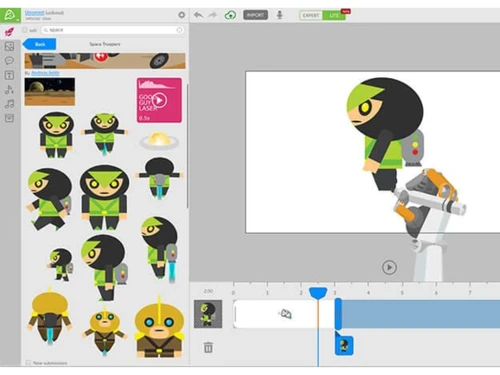Click the microphone record icon
The width and height of the screenshot is (500, 375).
pyautogui.click(x=280, y=15)
